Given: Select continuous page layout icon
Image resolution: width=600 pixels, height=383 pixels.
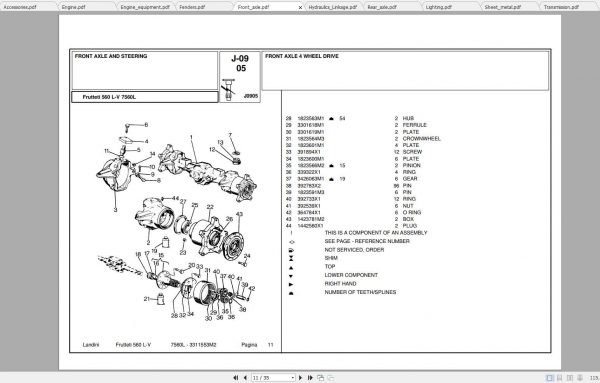Looking at the screenshot, I should 559,378.
